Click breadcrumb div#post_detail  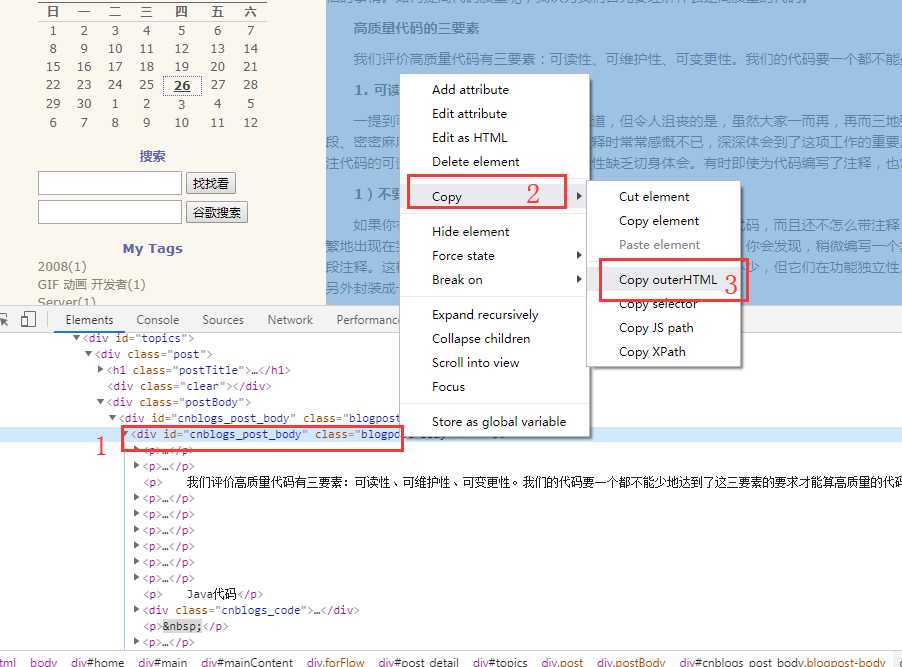[418, 662]
